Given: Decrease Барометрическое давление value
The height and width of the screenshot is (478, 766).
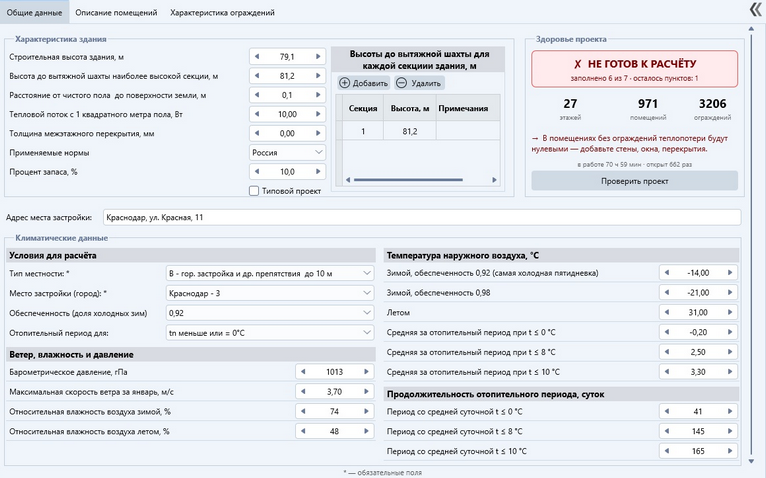Looking at the screenshot, I should click(x=303, y=372).
